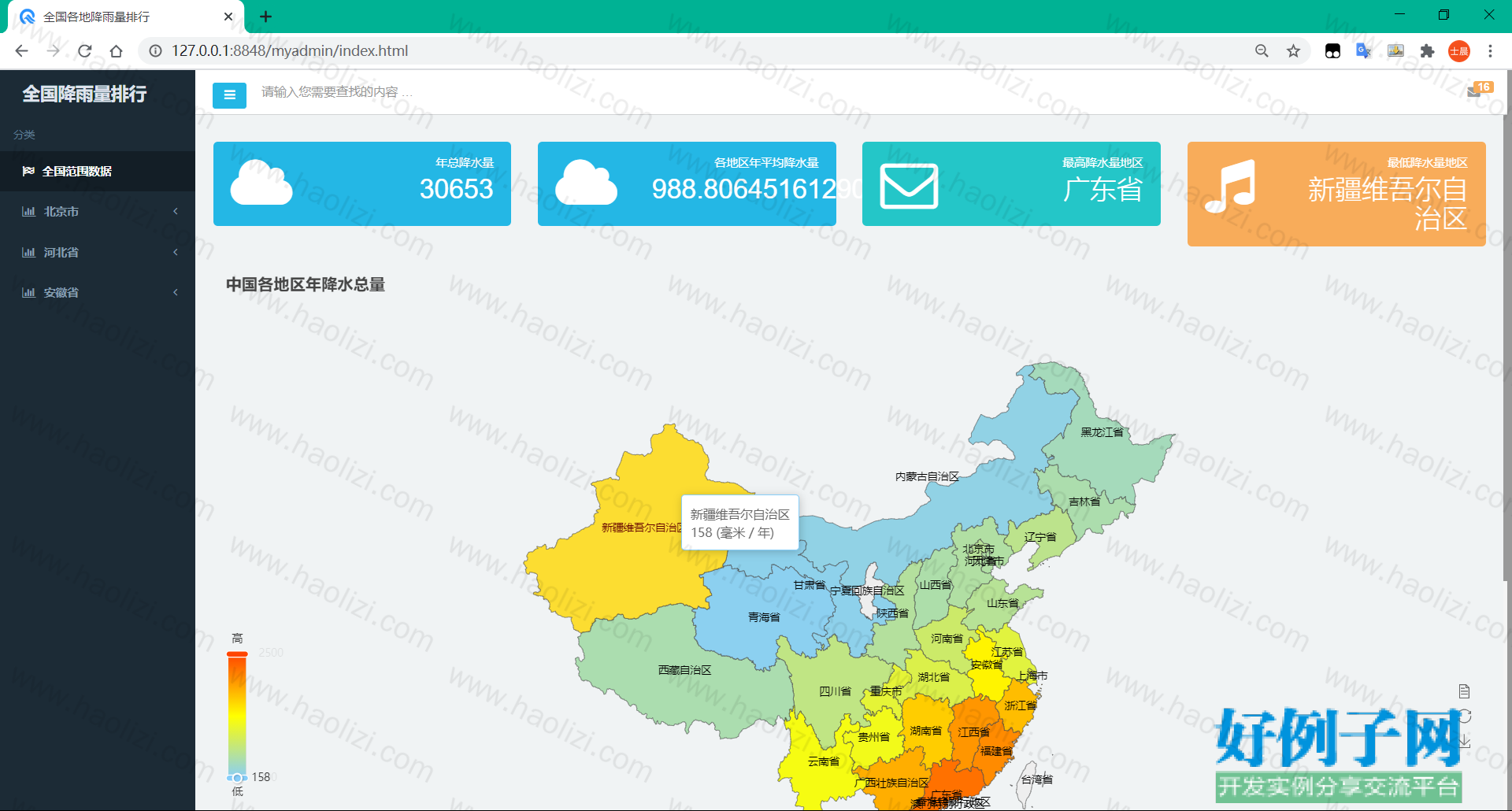Toggle the sidebar with the hamburger button
The height and width of the screenshot is (811, 1512).
click(x=229, y=95)
